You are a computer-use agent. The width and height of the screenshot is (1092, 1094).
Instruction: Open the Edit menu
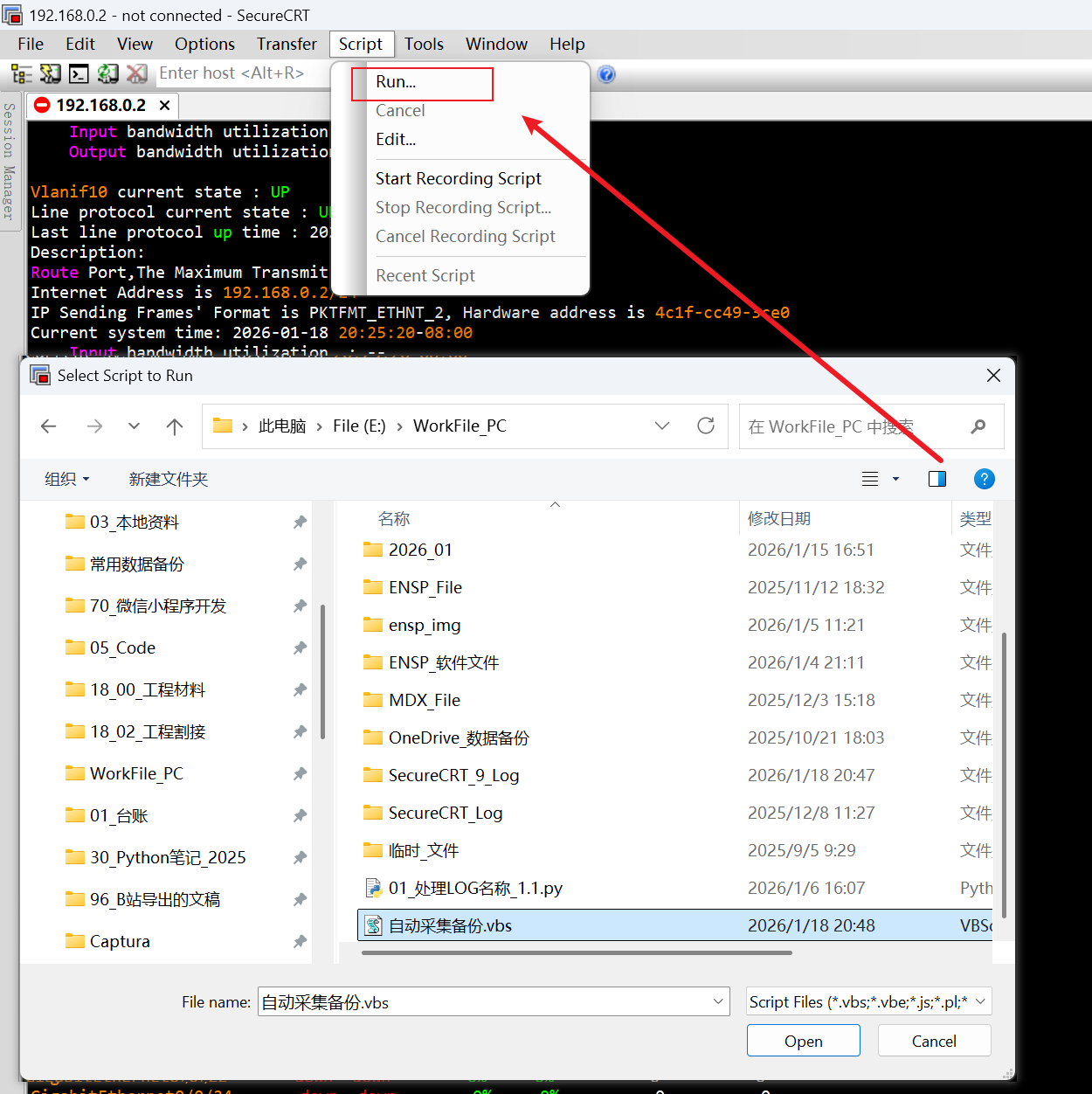click(80, 44)
